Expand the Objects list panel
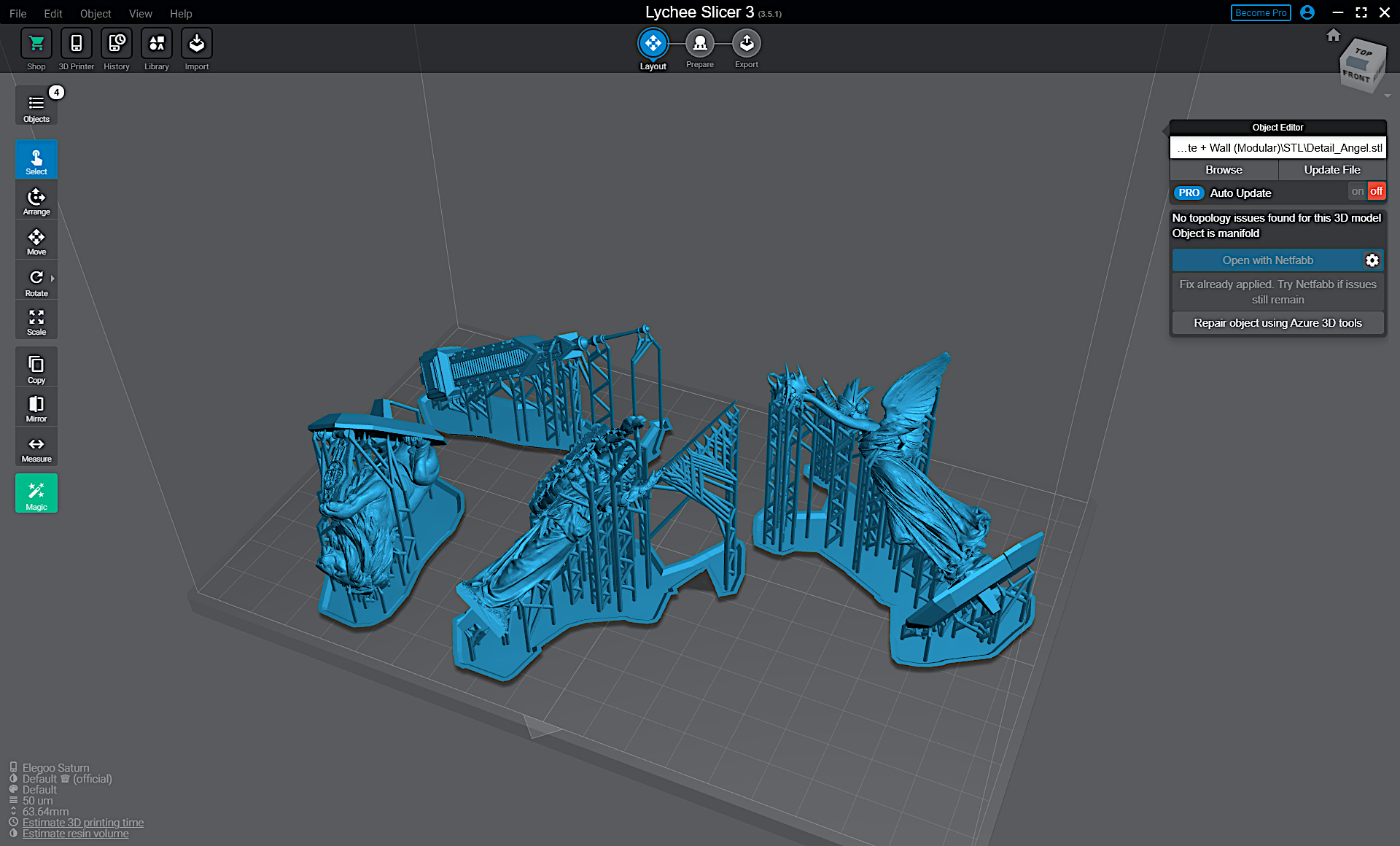Image resolution: width=1400 pixels, height=846 pixels. pos(36,106)
